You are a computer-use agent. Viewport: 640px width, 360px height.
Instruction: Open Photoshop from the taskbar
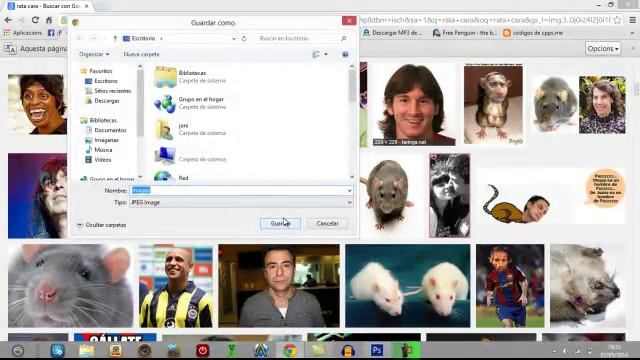point(377,350)
